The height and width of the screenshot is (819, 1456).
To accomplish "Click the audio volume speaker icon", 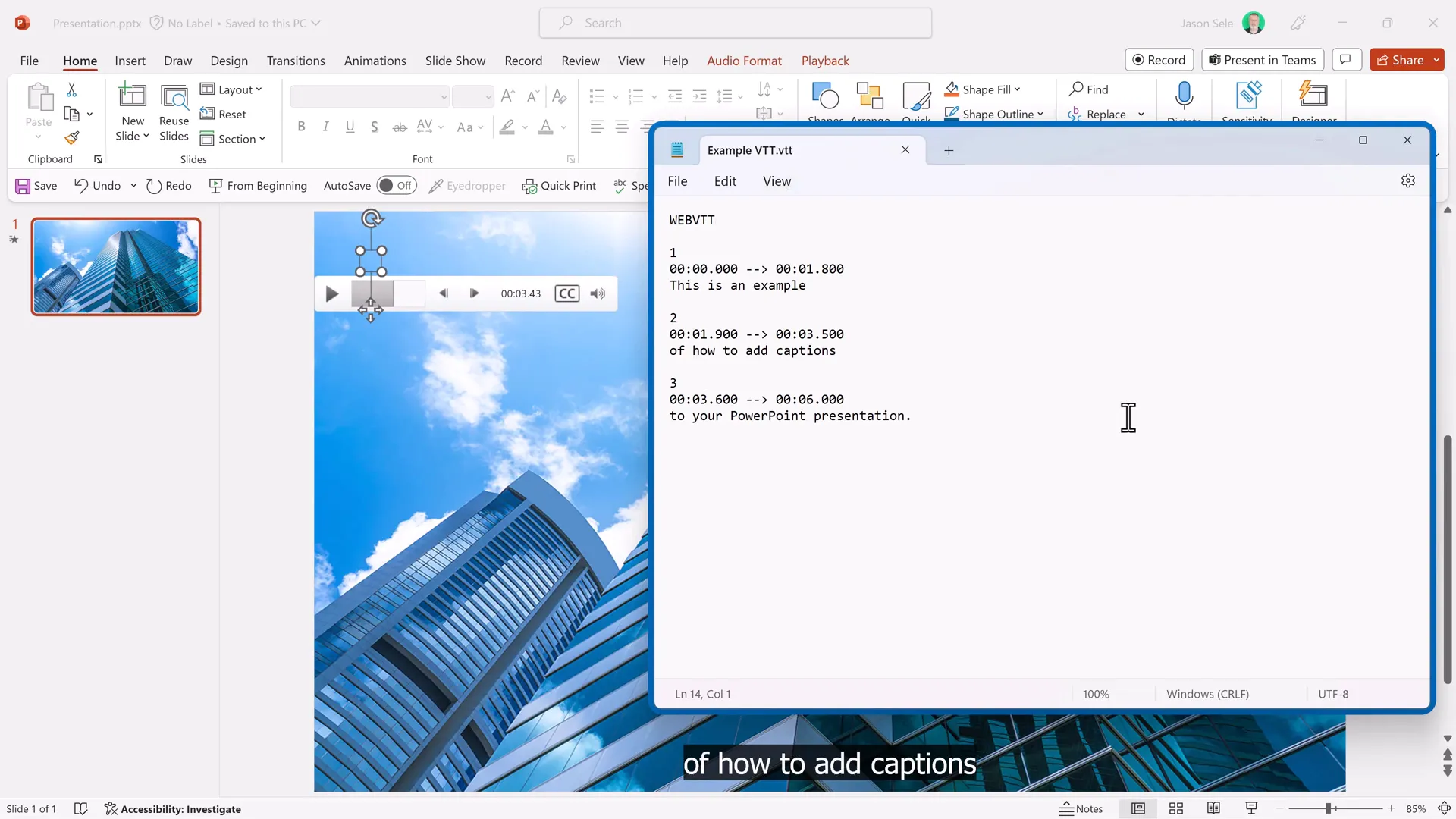I will [x=598, y=293].
